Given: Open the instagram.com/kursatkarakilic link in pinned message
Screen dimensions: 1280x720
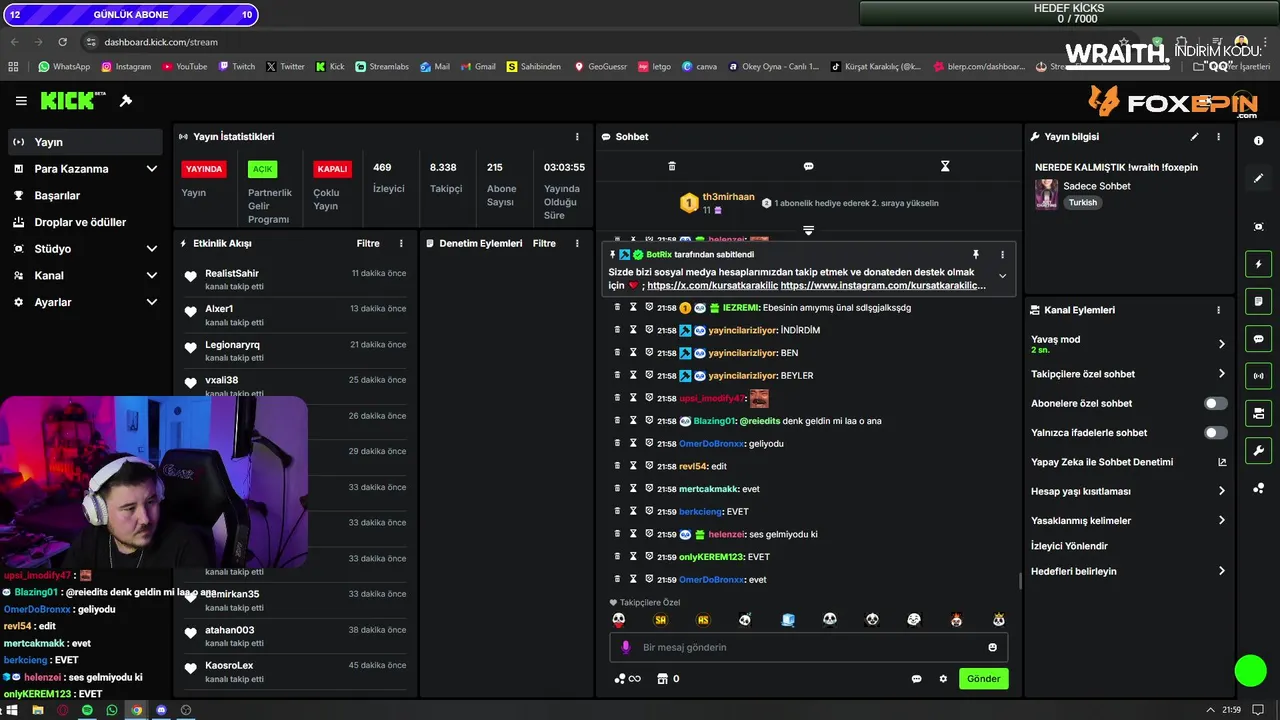Looking at the screenshot, I should click(x=883, y=286).
